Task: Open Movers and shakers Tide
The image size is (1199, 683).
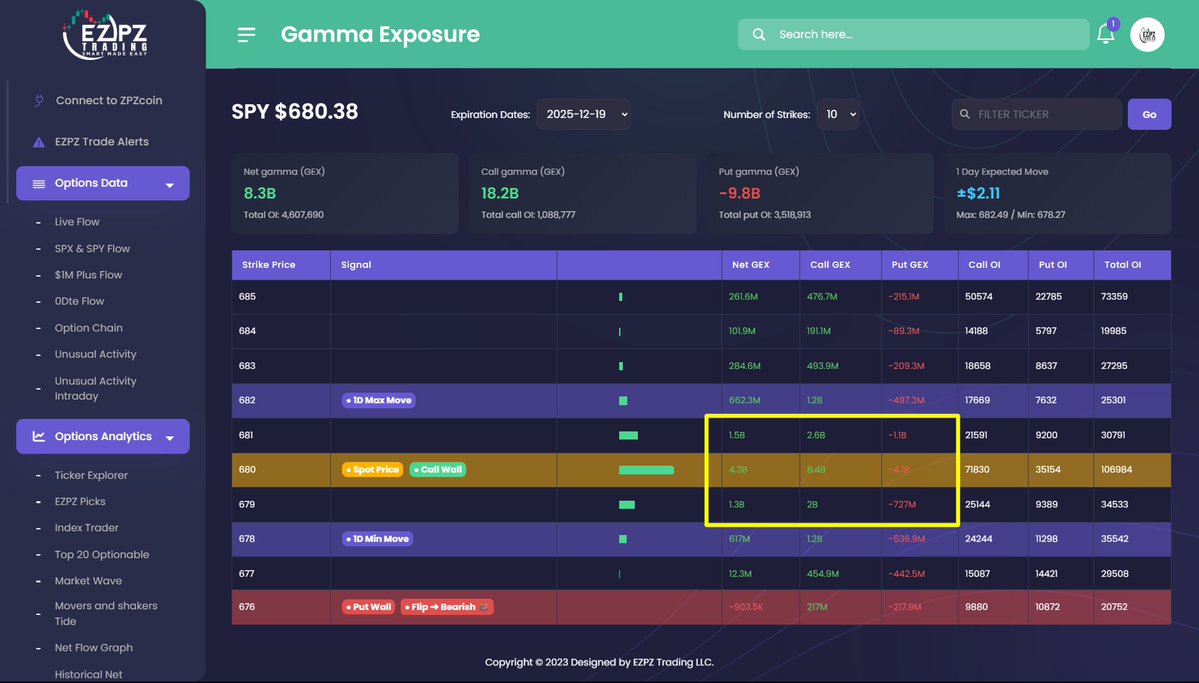Action: click(106, 613)
